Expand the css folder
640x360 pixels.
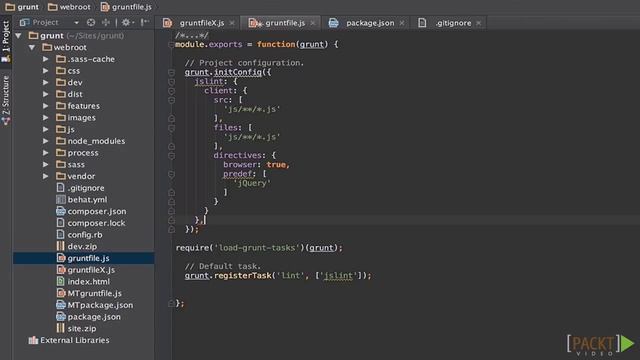[x=46, y=71]
